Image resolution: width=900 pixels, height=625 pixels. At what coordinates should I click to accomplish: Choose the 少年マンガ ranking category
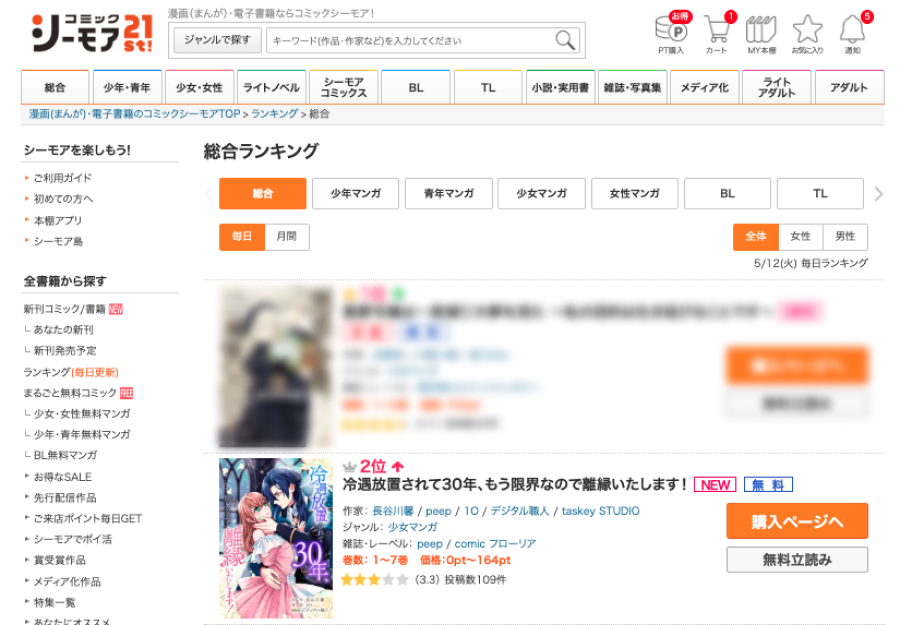click(355, 193)
